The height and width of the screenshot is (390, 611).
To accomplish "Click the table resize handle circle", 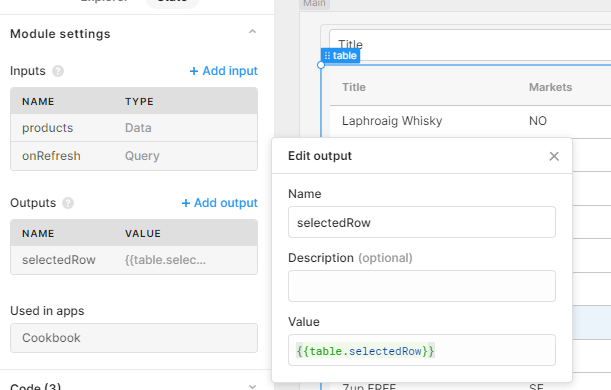I will click(321, 65).
